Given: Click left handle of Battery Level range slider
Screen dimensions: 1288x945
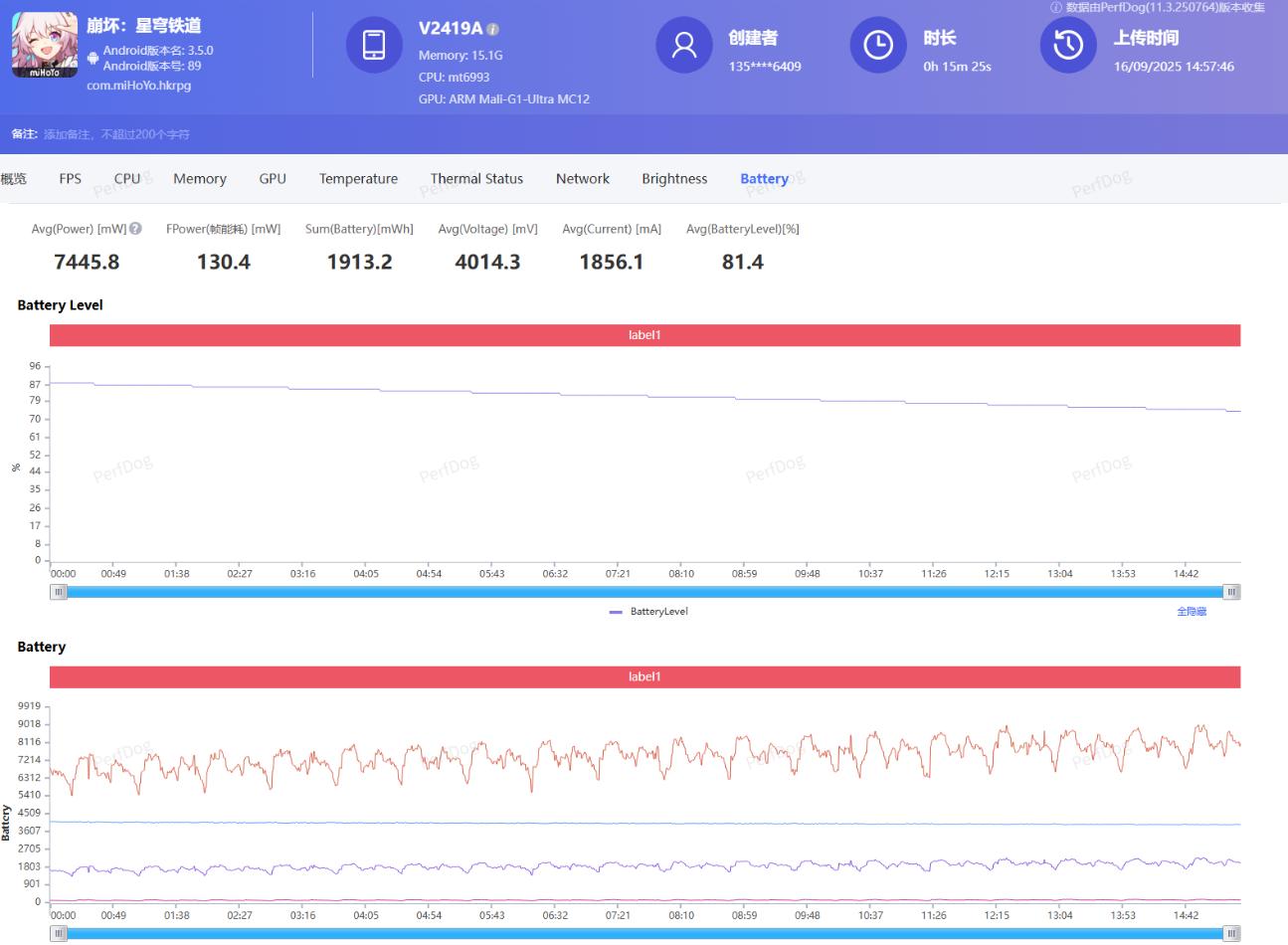Looking at the screenshot, I should click(59, 592).
